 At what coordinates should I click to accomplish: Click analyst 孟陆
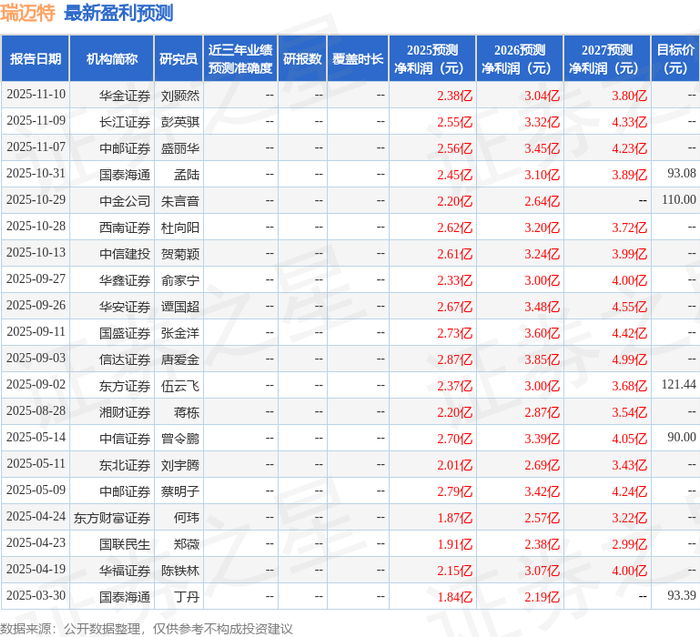187,175
